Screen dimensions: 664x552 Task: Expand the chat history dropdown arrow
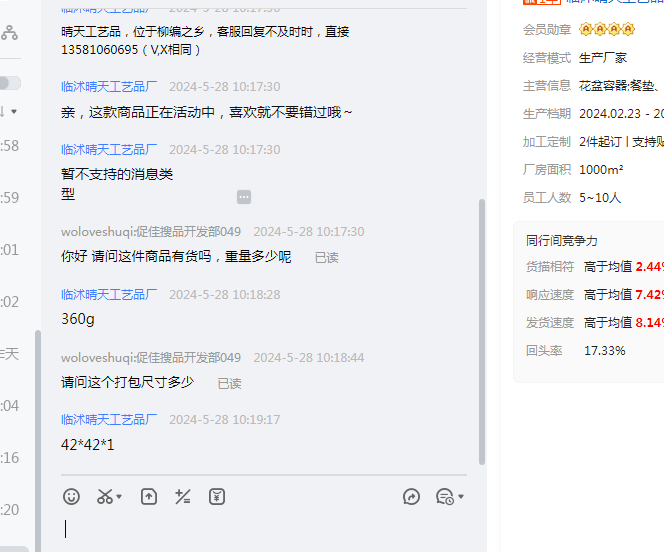click(461, 497)
